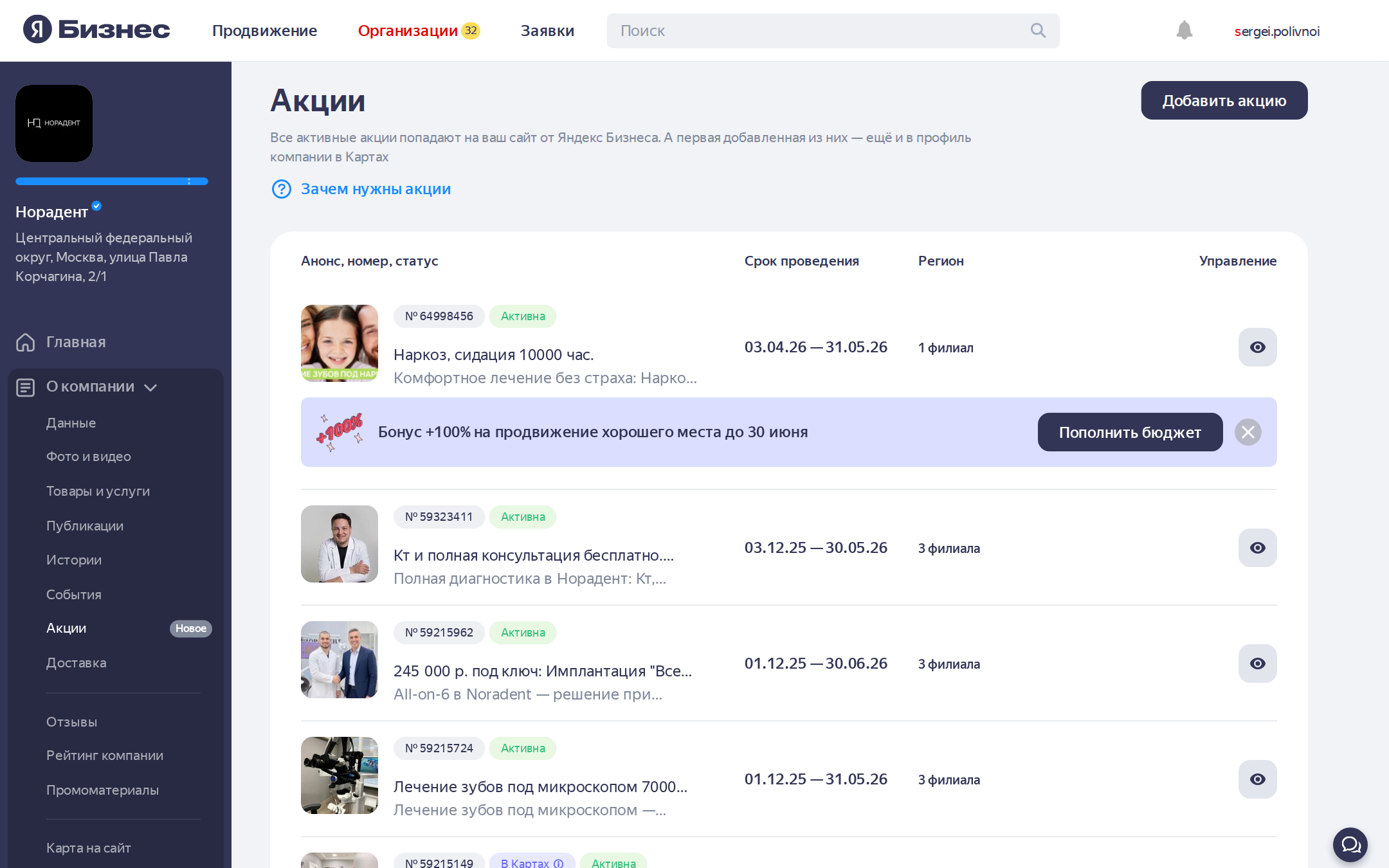This screenshot has height=868, width=1389.
Task: Open the Yandex Business logo home
Action: pyautogui.click(x=96, y=30)
